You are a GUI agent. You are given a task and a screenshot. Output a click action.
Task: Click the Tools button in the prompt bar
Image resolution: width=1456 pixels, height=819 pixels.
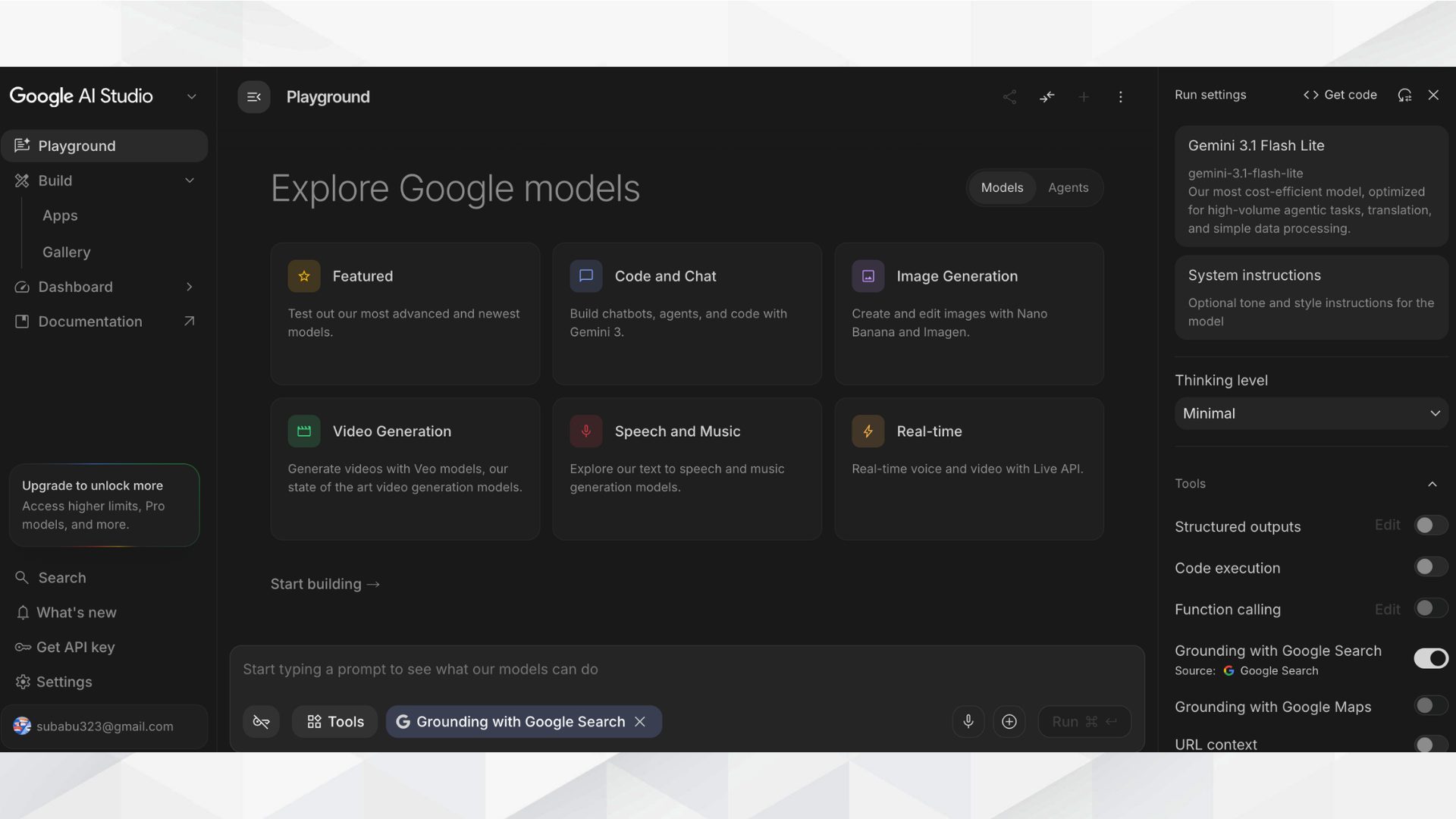pos(334,722)
